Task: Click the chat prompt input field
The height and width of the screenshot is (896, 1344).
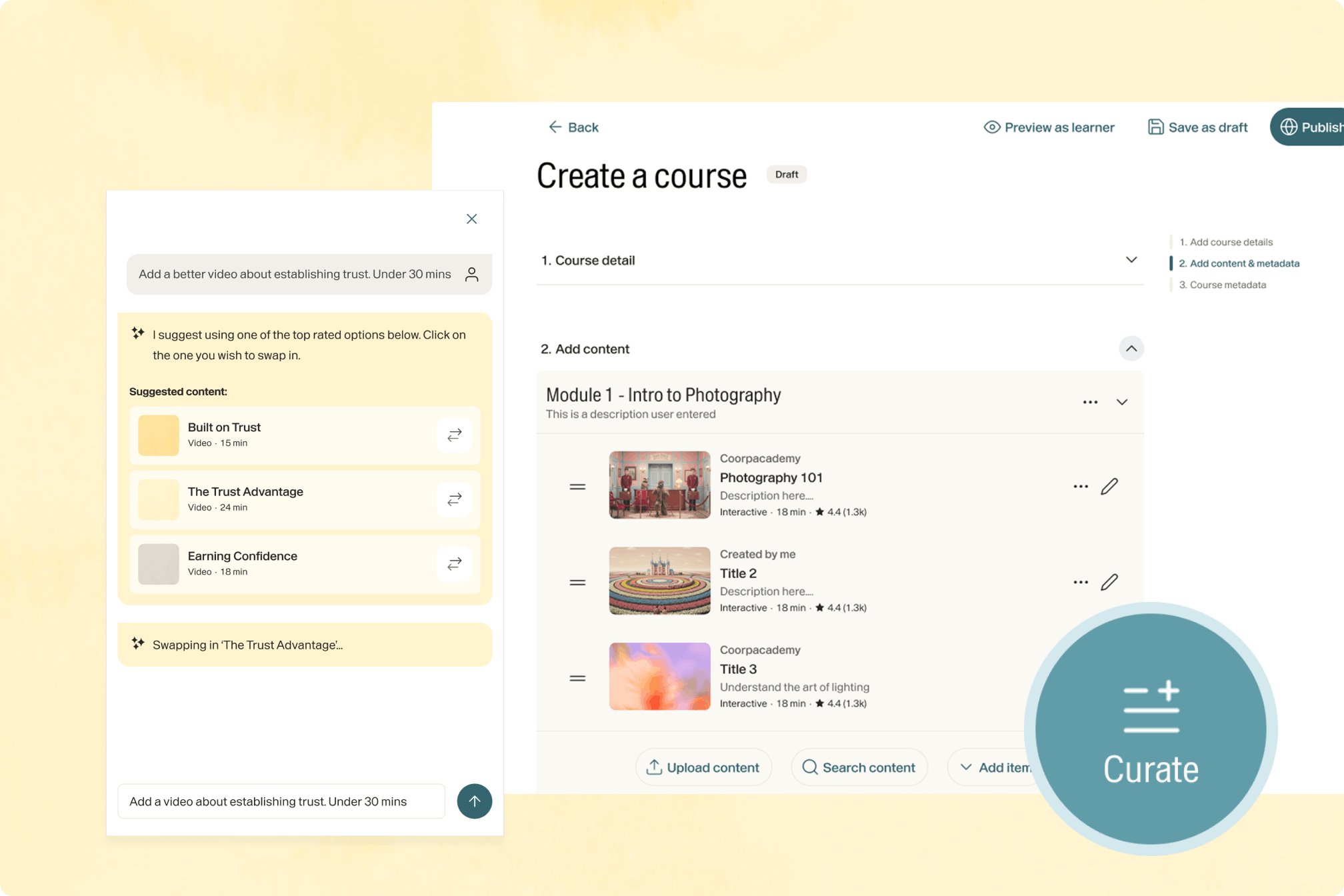Action: (281, 801)
